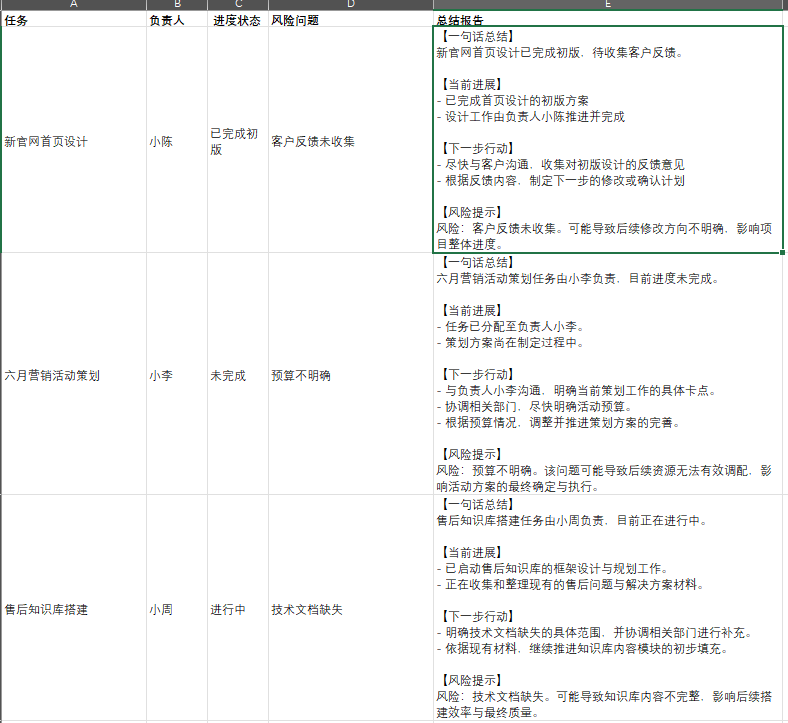788x723 pixels.
Task: Select the 小陈 owner cell
Action: click(177, 140)
